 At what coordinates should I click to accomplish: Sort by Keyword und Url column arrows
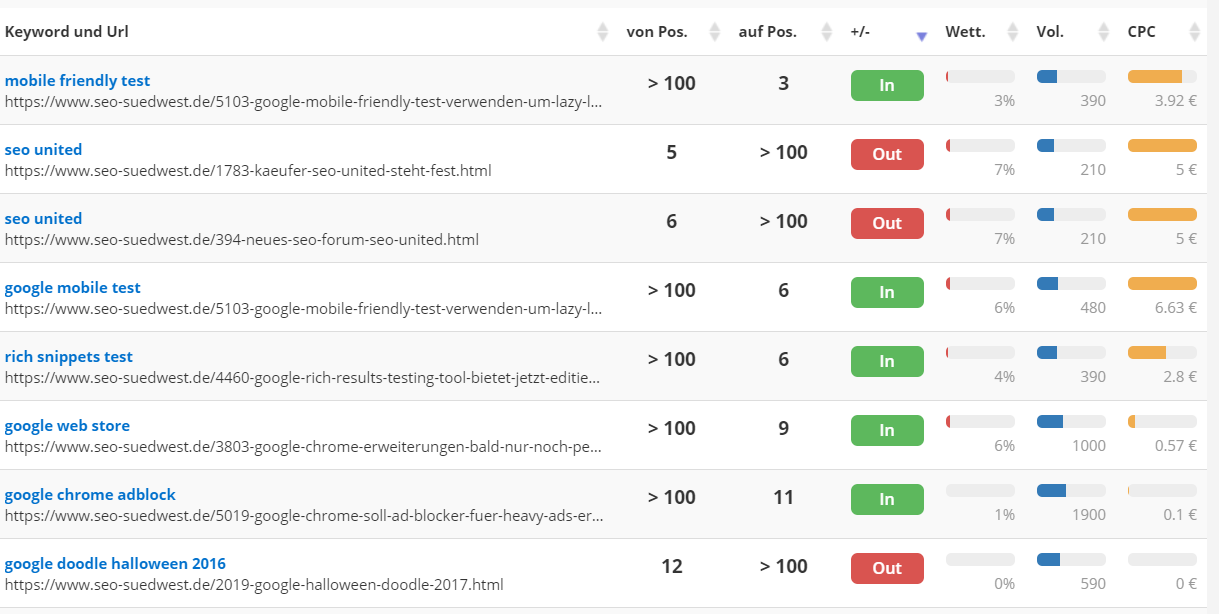[602, 32]
